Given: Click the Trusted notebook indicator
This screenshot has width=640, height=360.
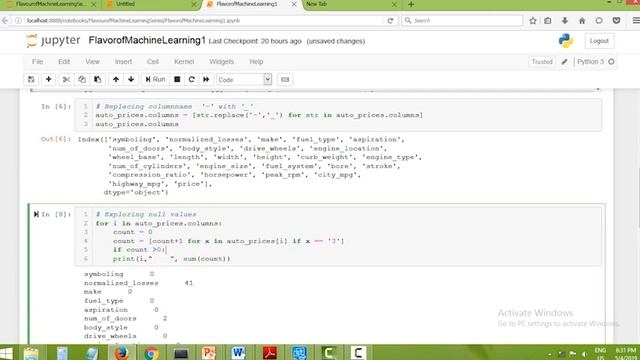Looking at the screenshot, I should click(542, 62).
